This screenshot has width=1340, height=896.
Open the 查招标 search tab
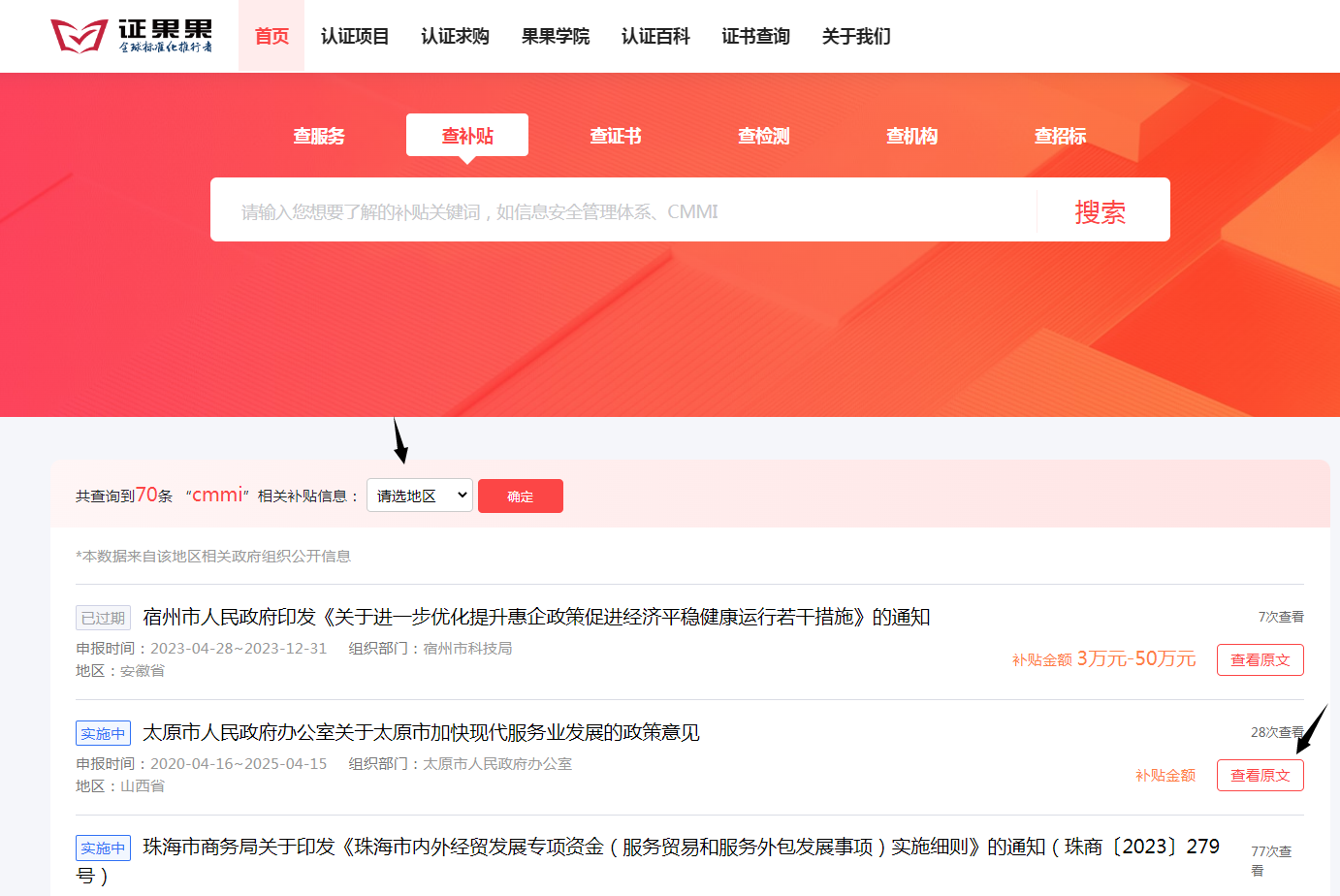(x=1061, y=136)
